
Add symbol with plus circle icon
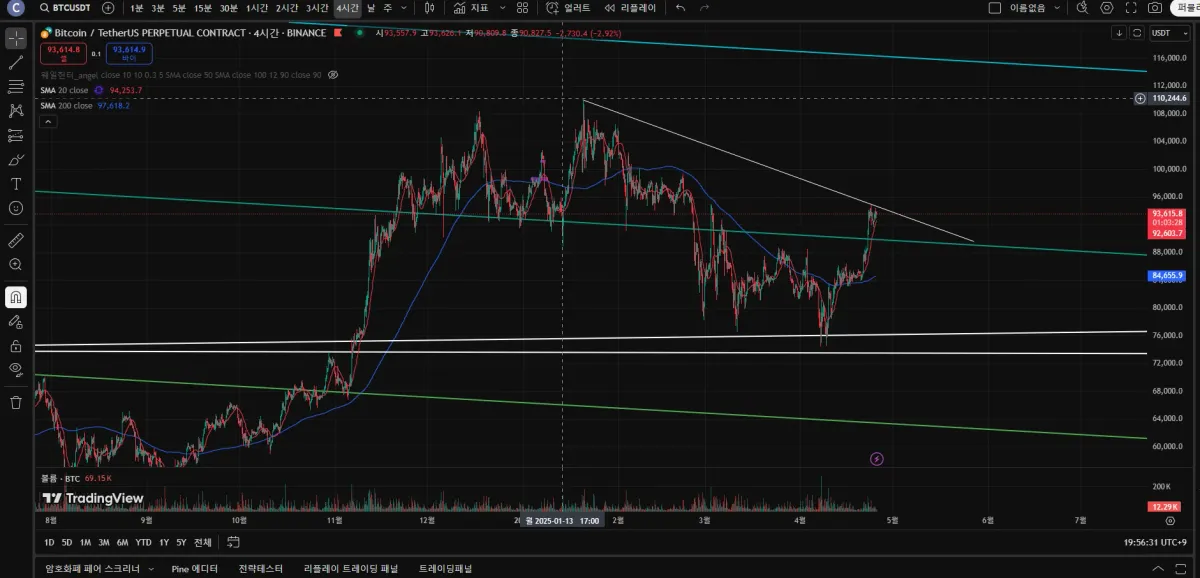pyautogui.click(x=108, y=8)
